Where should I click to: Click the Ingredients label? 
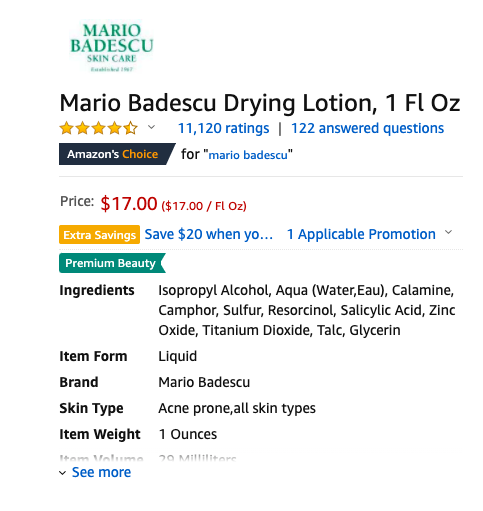click(x=97, y=290)
